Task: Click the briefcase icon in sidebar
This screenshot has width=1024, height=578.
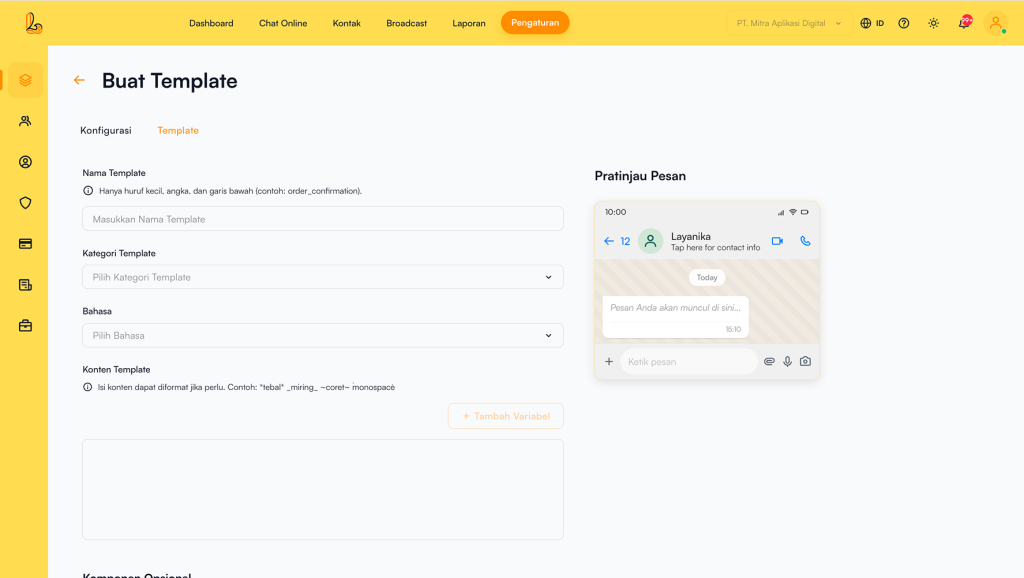Action: (25, 326)
